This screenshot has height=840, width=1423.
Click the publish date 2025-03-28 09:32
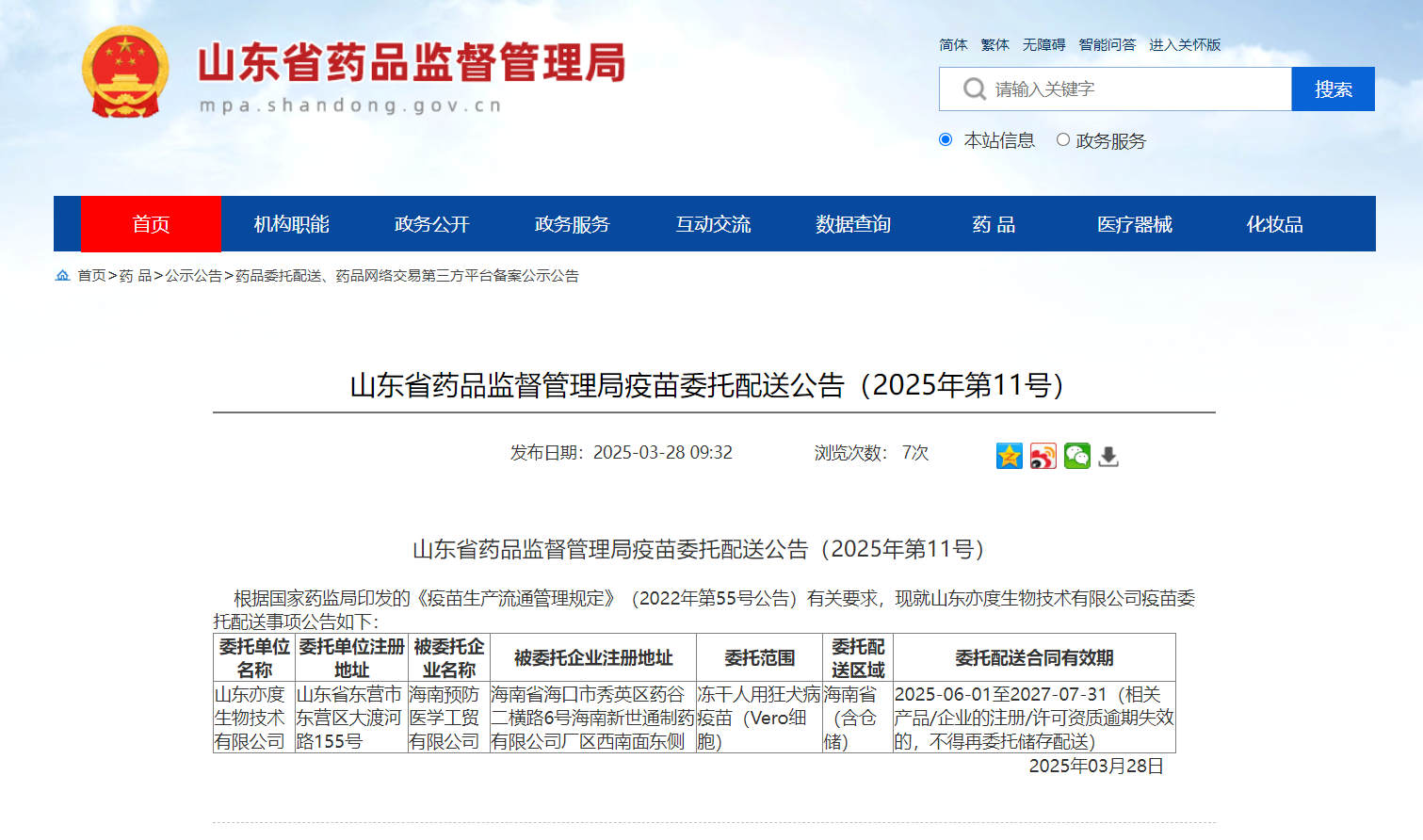tap(663, 453)
